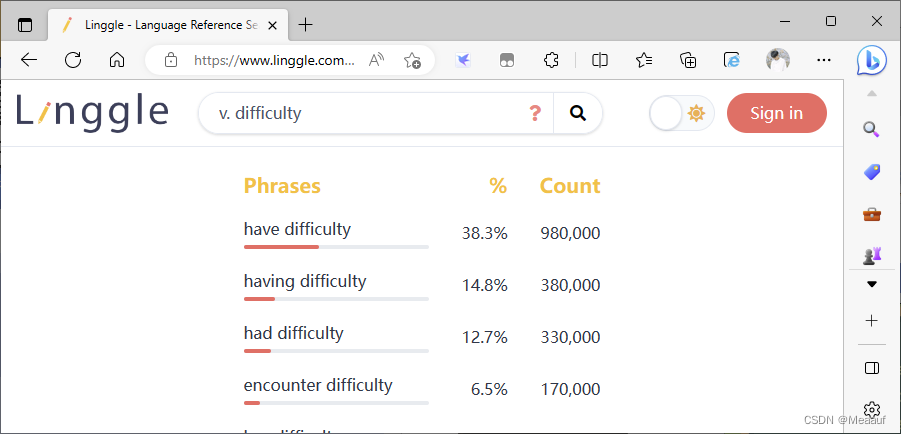Open a new browser tab
Image resolution: width=901 pixels, height=434 pixels.
pyautogui.click(x=306, y=25)
